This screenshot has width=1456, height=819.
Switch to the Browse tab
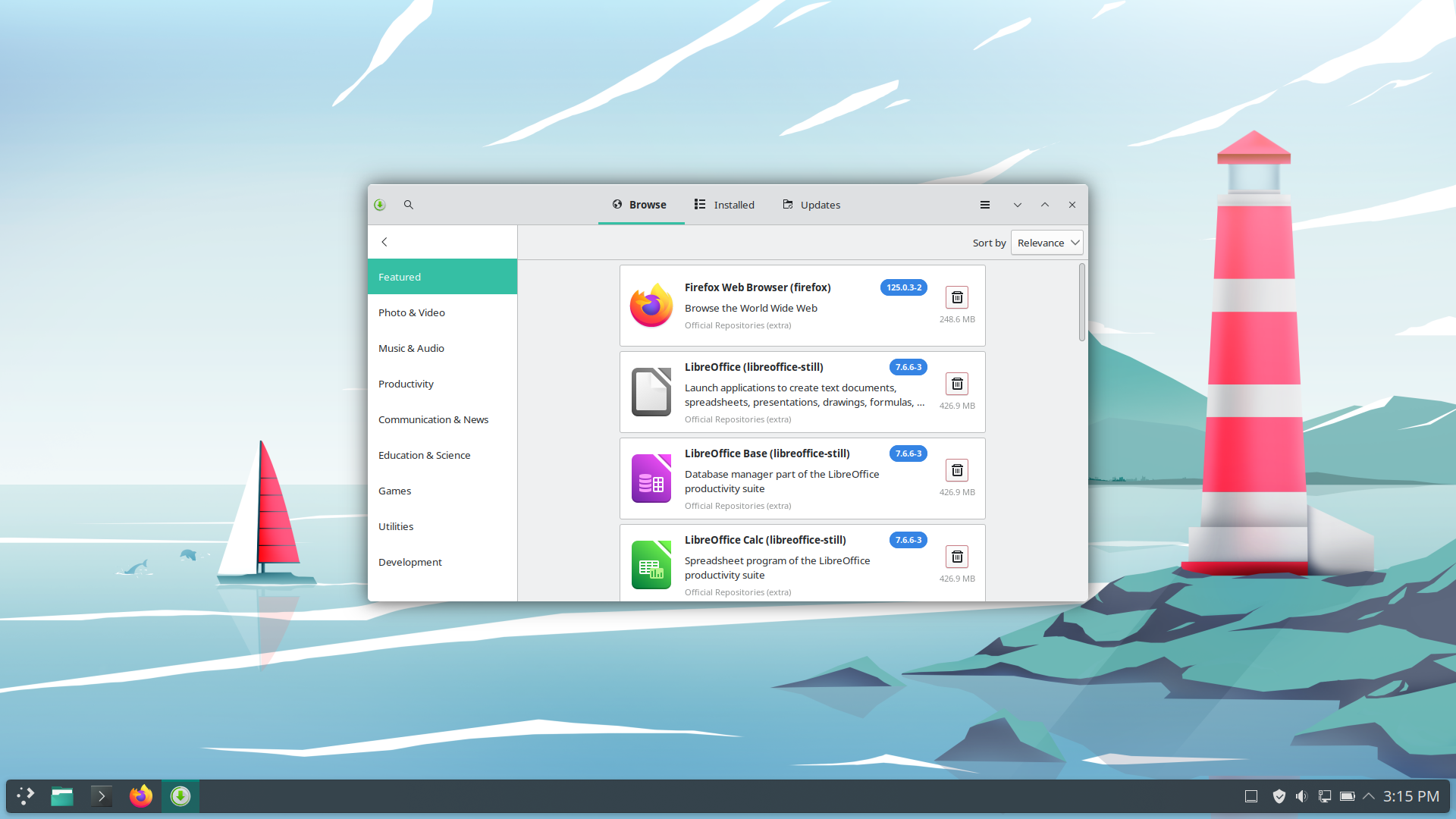point(641,205)
